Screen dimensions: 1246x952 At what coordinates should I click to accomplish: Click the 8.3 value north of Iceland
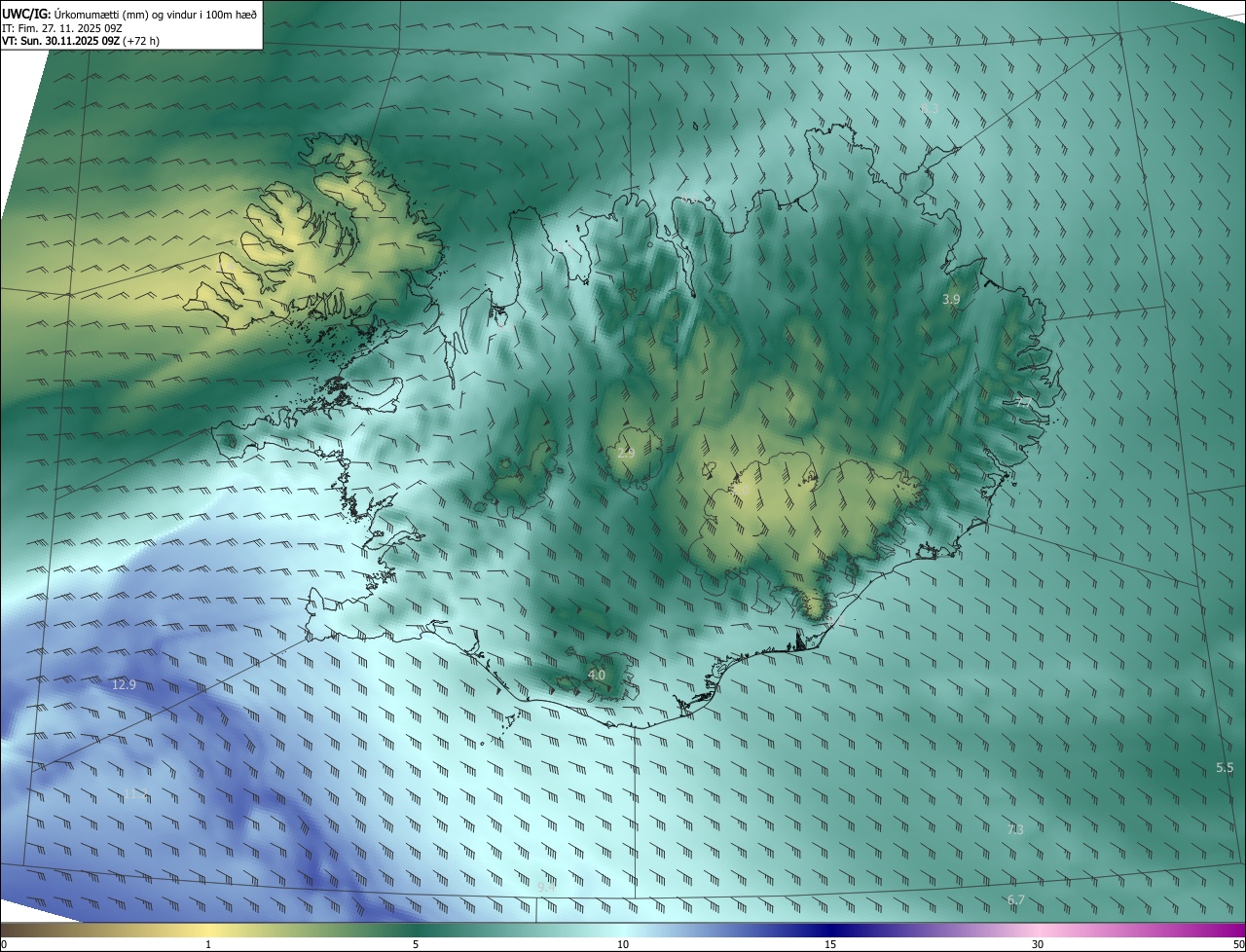pos(930,109)
